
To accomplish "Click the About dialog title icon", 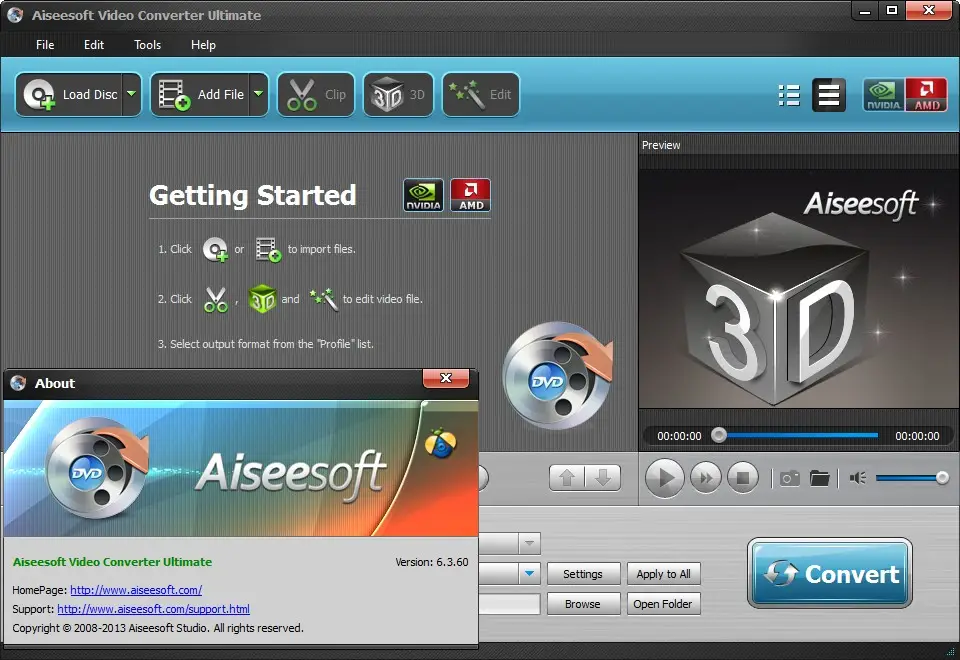I will 18,383.
